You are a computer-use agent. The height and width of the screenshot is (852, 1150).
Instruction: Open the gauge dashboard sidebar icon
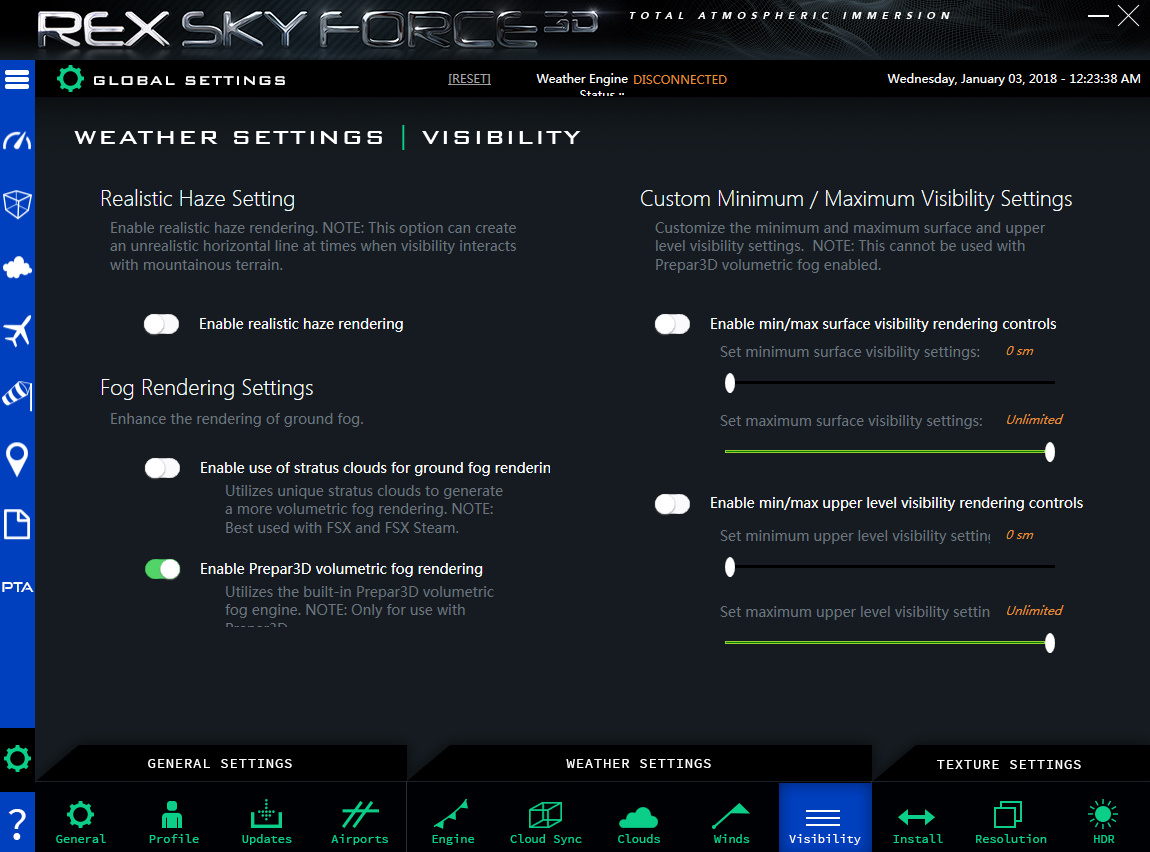(x=17, y=140)
